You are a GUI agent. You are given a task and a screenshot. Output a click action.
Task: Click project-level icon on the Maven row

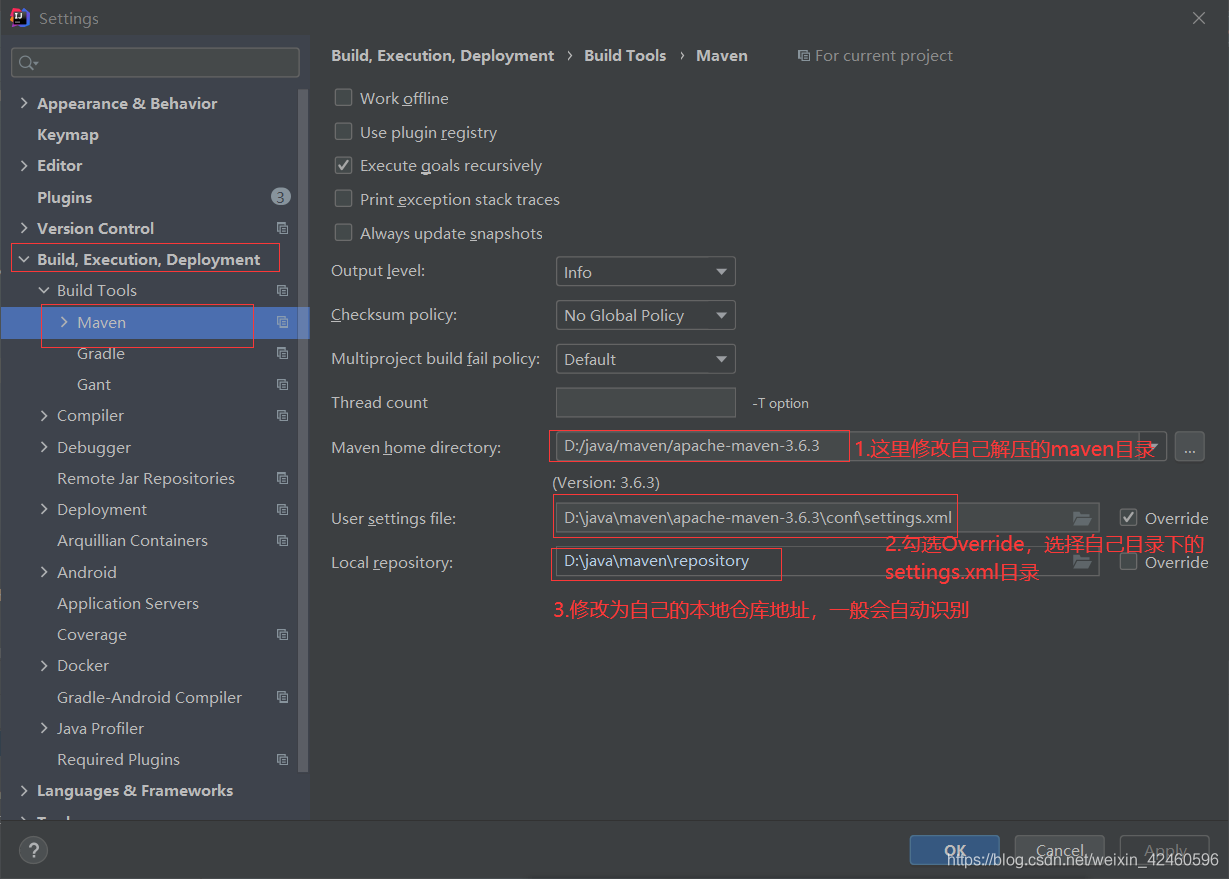coord(282,322)
